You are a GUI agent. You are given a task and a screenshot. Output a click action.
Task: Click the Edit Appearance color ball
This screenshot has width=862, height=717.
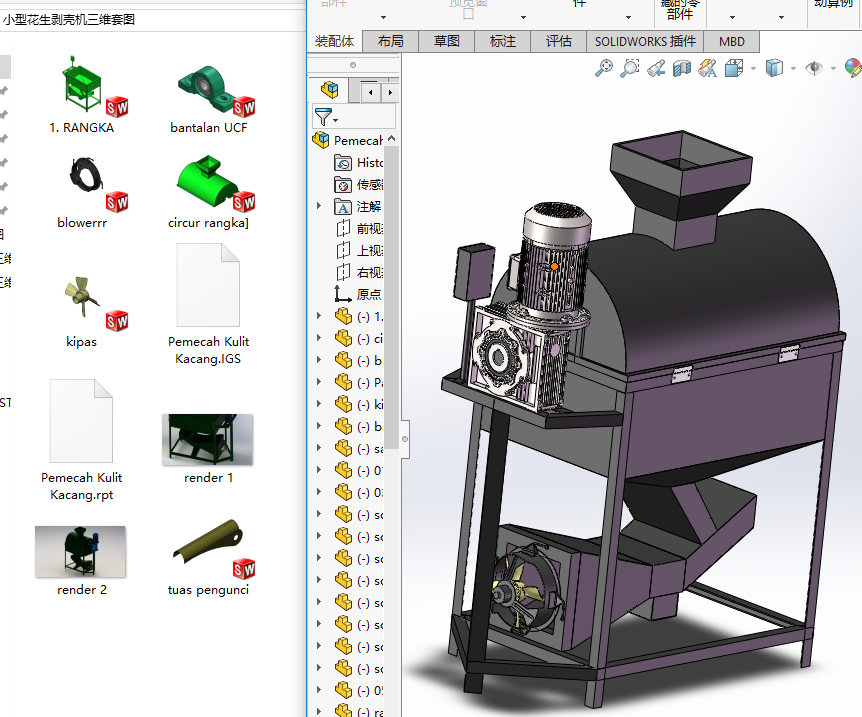(x=853, y=68)
